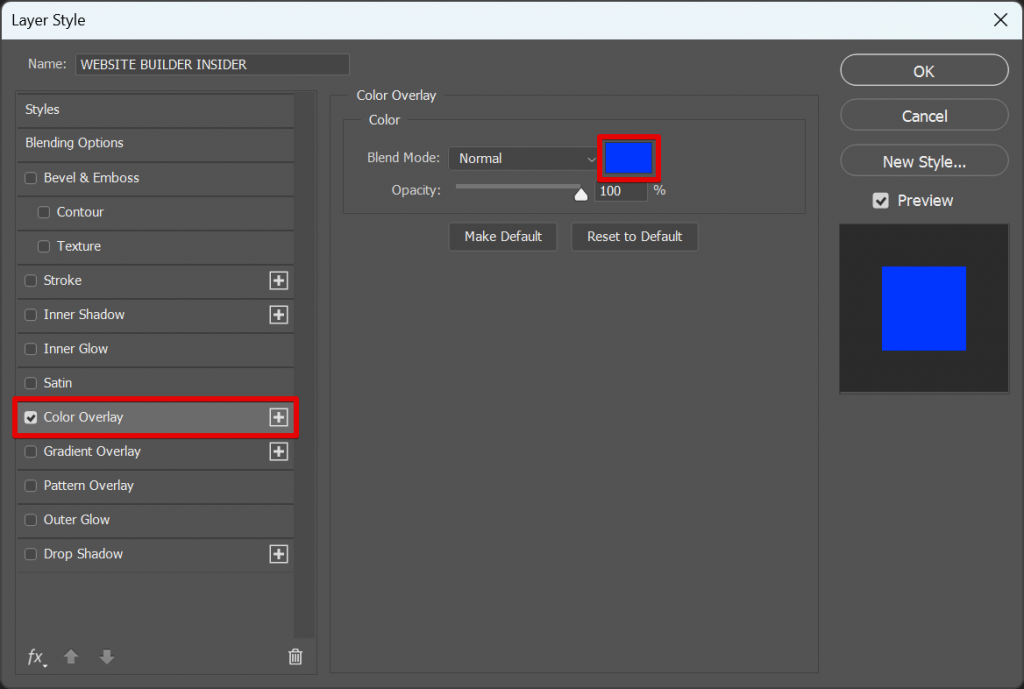Click the fx icon to add a new effect
The image size is (1024, 689).
(36, 657)
